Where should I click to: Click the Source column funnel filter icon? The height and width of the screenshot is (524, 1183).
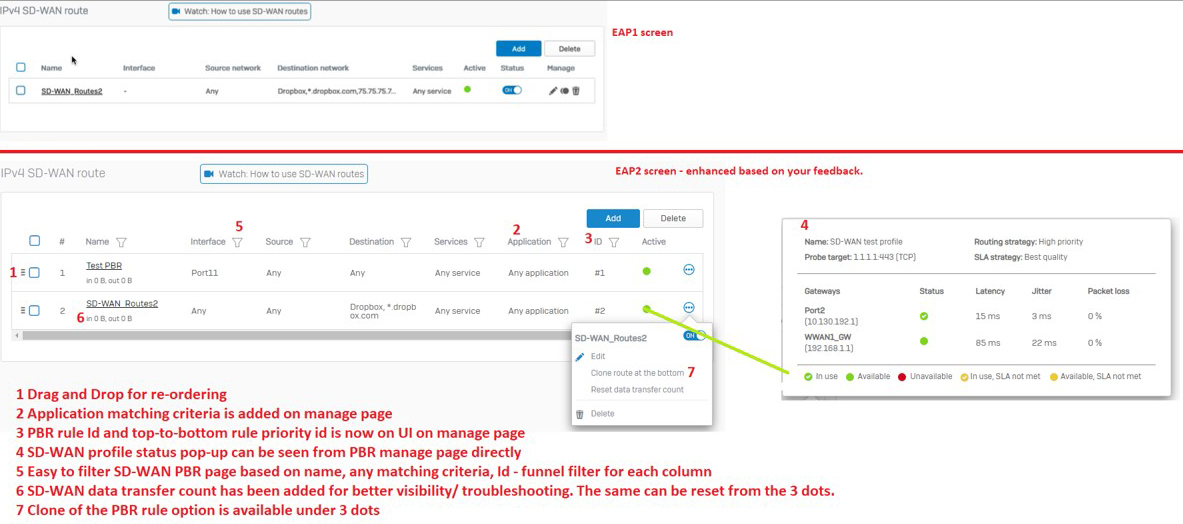click(305, 242)
